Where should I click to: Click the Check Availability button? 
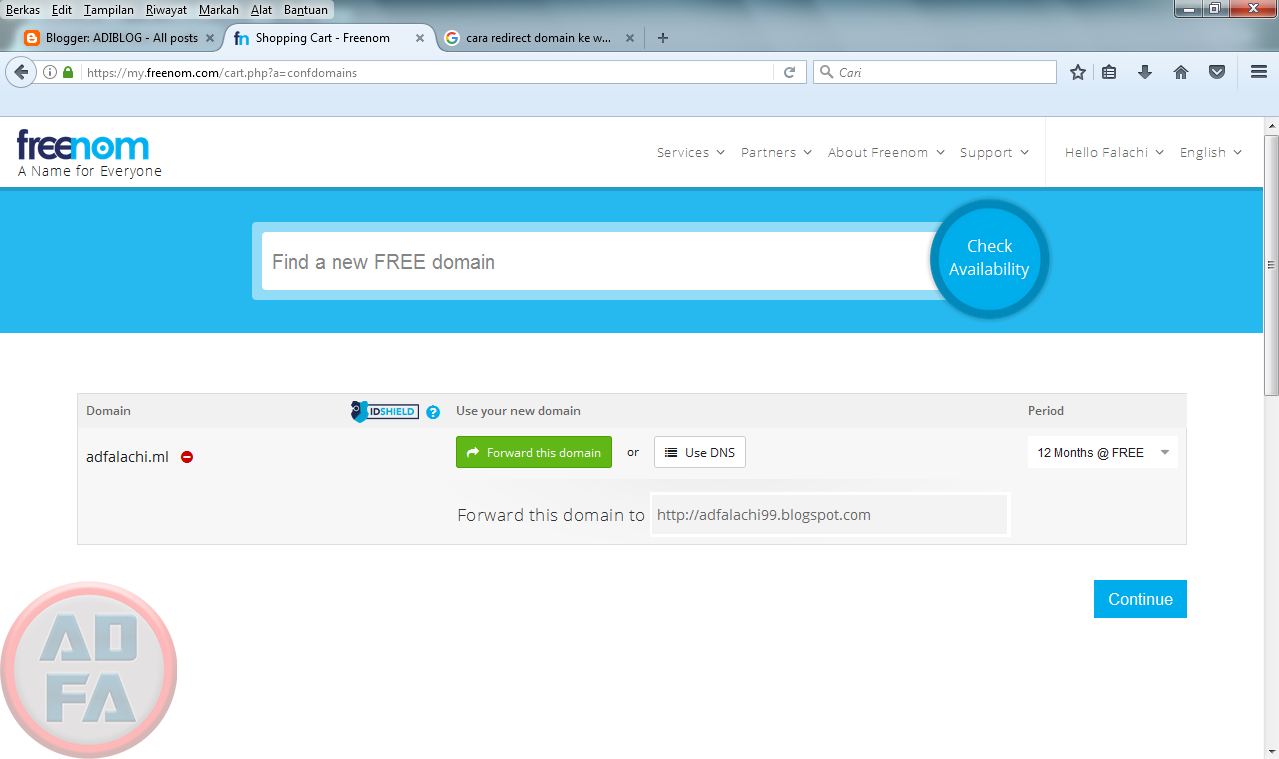(x=989, y=258)
